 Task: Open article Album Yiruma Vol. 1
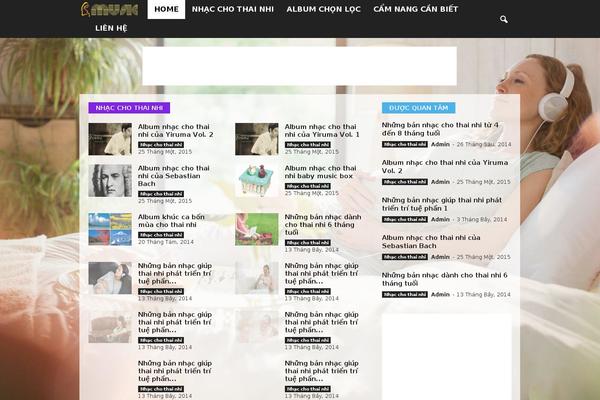322,131
